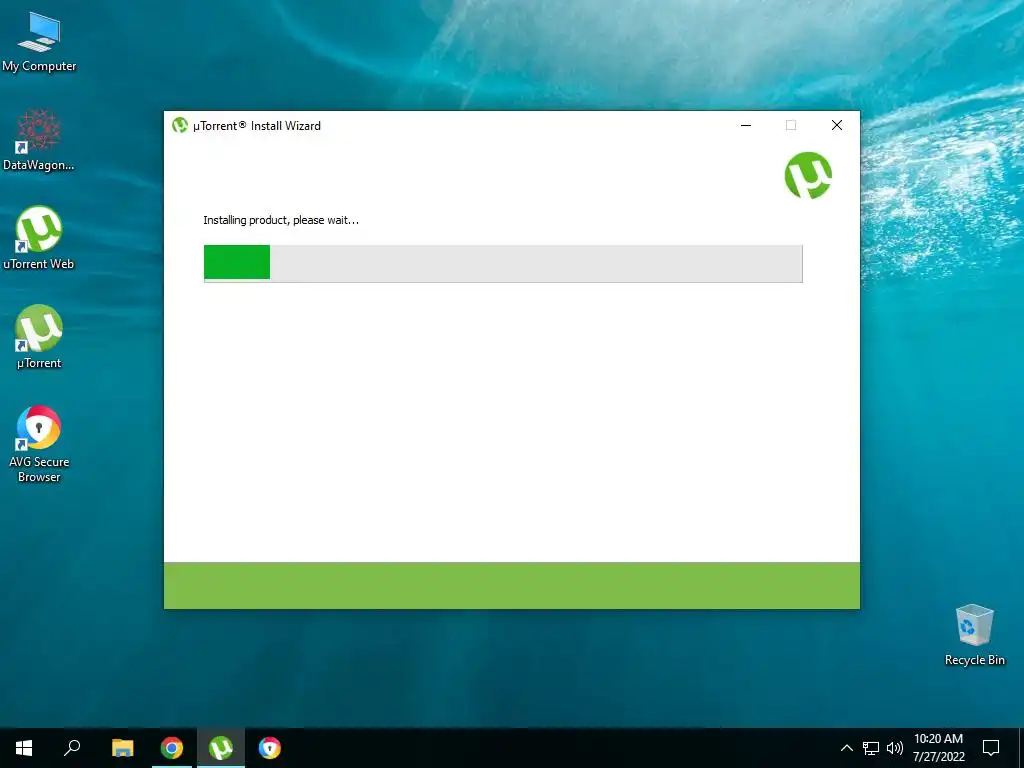Open taskbar search magnifier
This screenshot has width=1024, height=768.
(x=72, y=748)
